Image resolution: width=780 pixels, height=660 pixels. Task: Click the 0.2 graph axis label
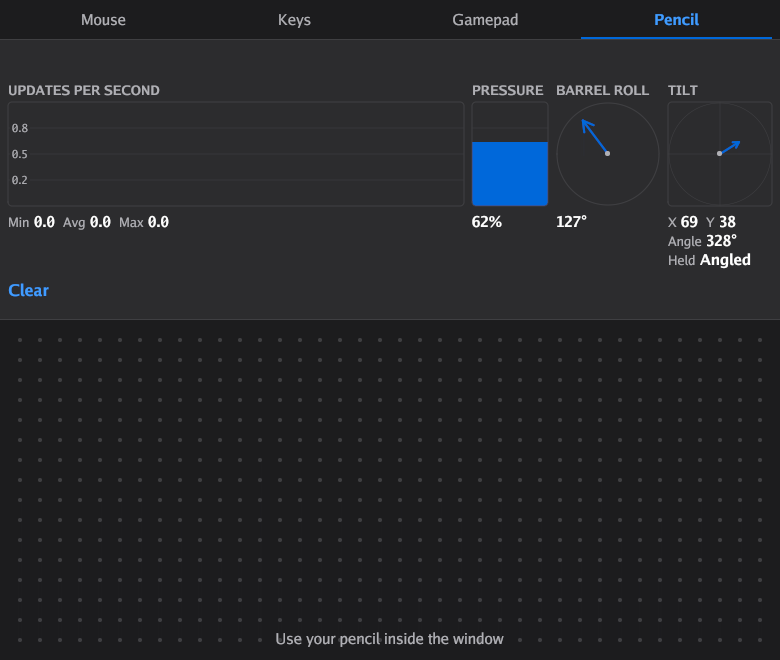click(x=20, y=180)
